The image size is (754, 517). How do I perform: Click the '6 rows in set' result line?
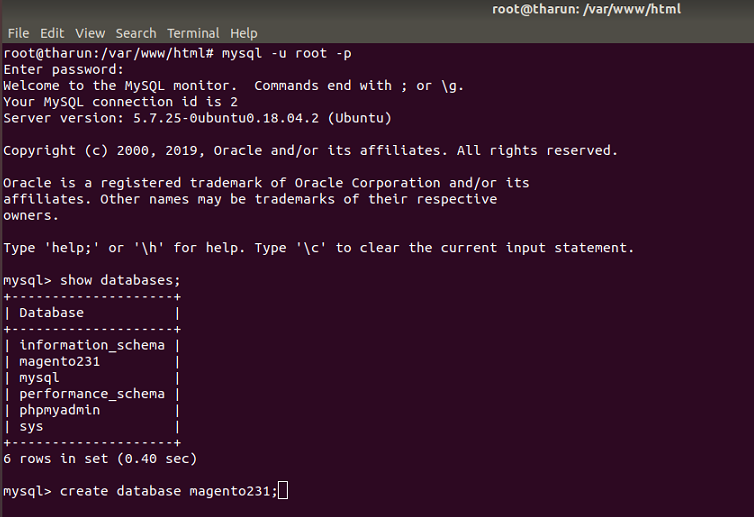[100, 458]
